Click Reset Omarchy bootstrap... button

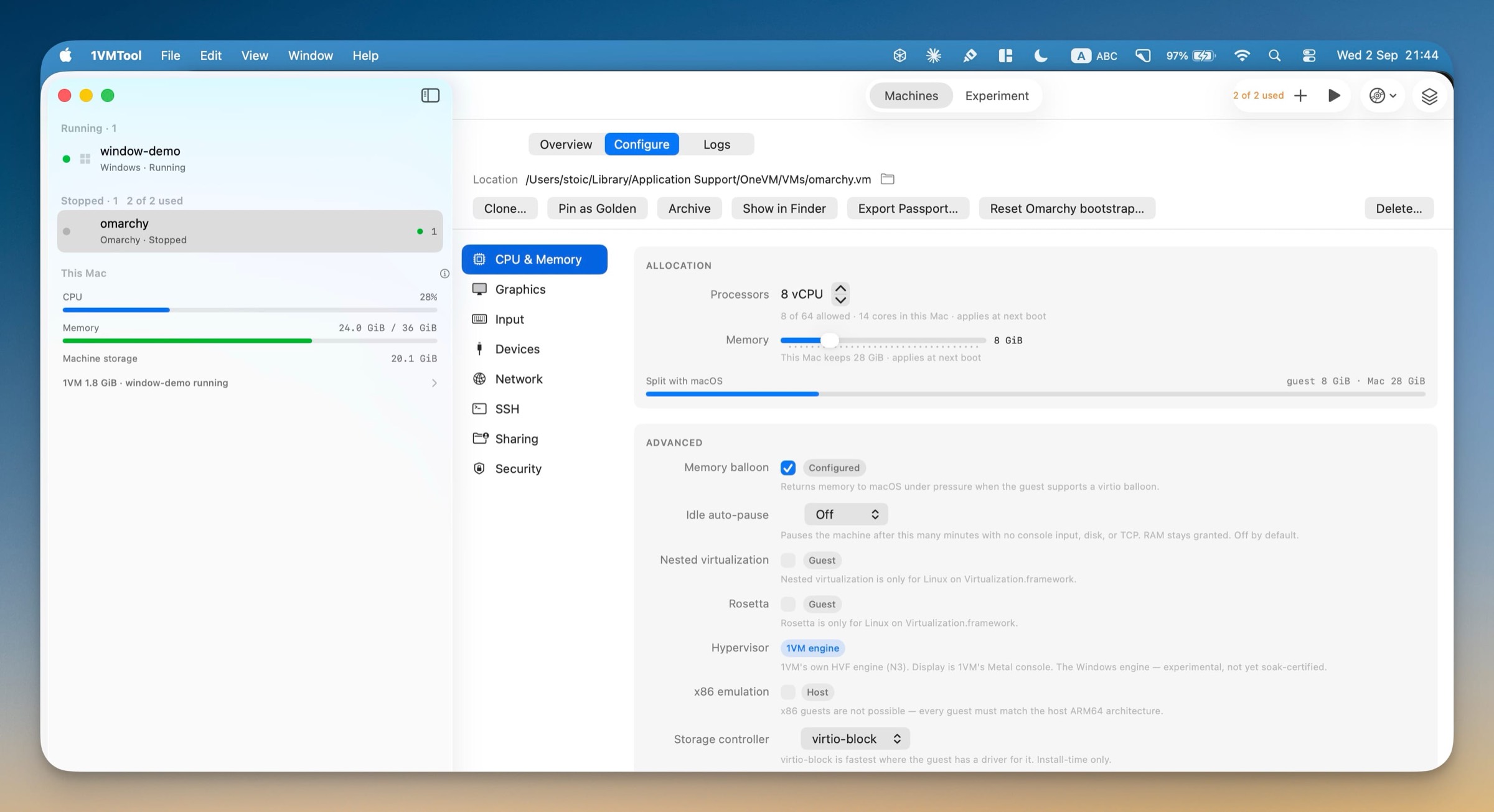[1067, 208]
